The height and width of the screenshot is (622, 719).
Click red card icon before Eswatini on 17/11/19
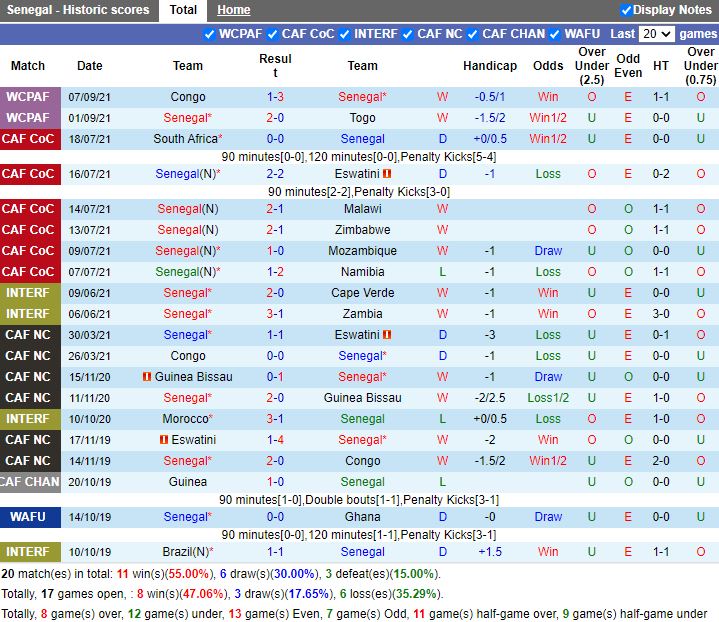[163, 440]
